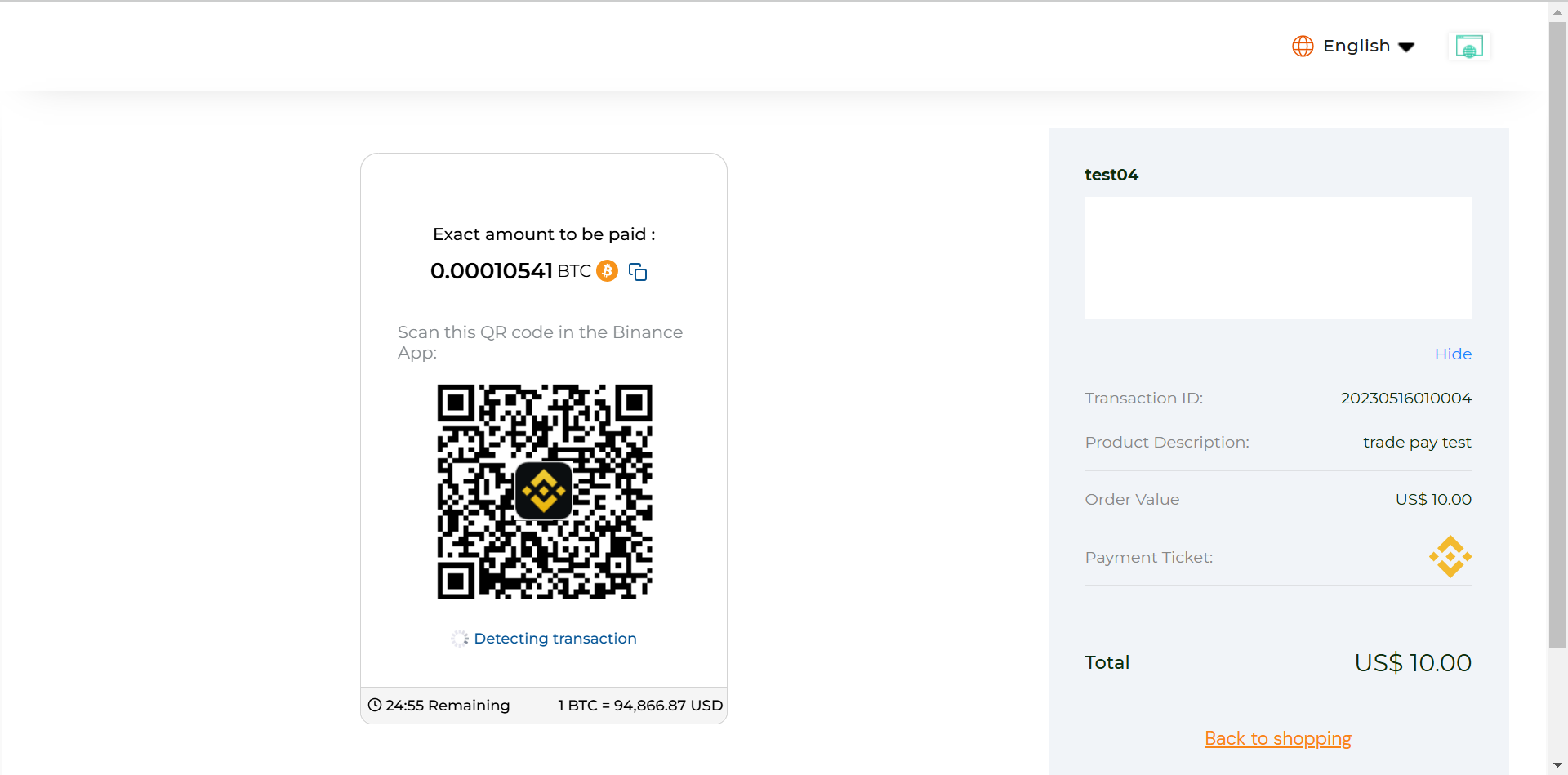1568x775 pixels.
Task: Click the dropdown arrow next to English
Action: (1408, 47)
